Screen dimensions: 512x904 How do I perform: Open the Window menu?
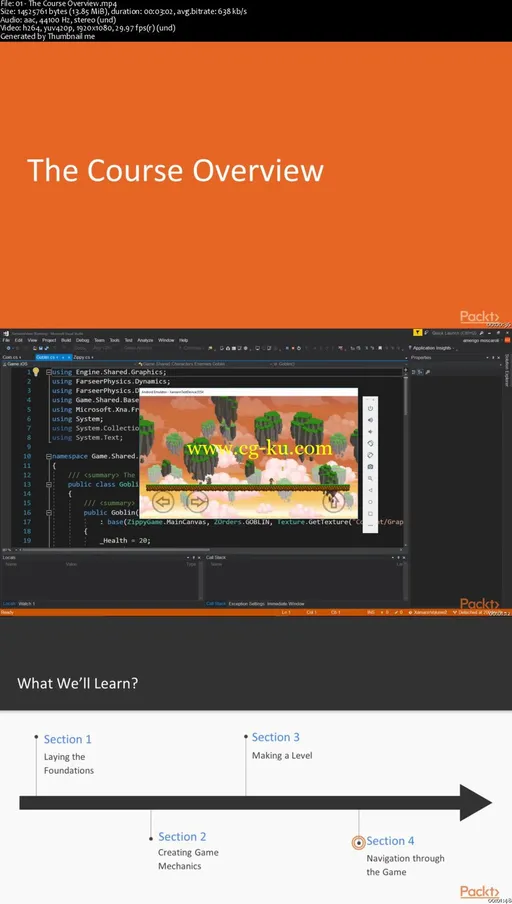[x=166, y=340]
